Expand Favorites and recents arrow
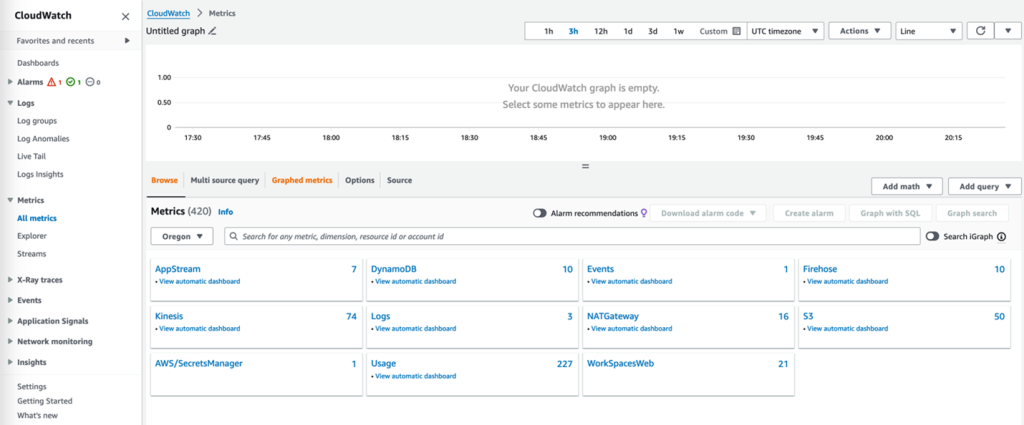 [x=127, y=40]
